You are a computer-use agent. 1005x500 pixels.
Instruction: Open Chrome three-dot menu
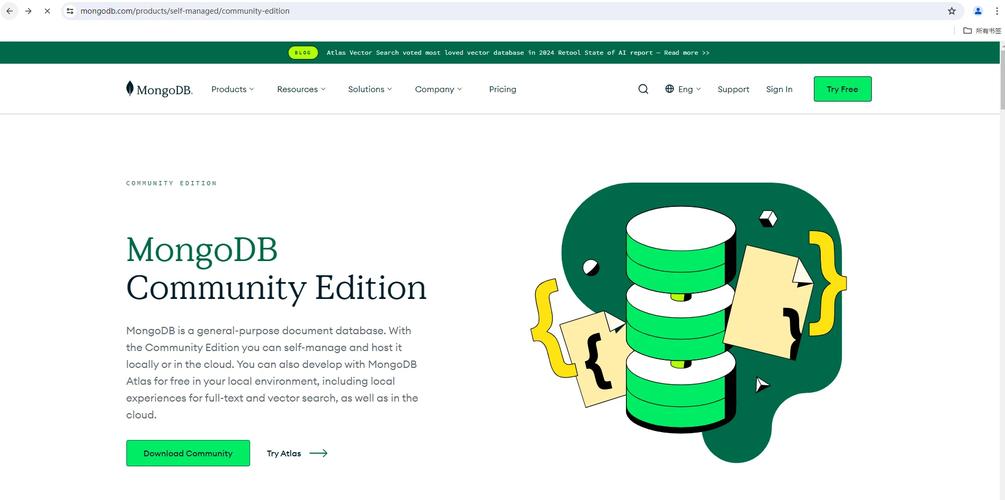pos(997,11)
